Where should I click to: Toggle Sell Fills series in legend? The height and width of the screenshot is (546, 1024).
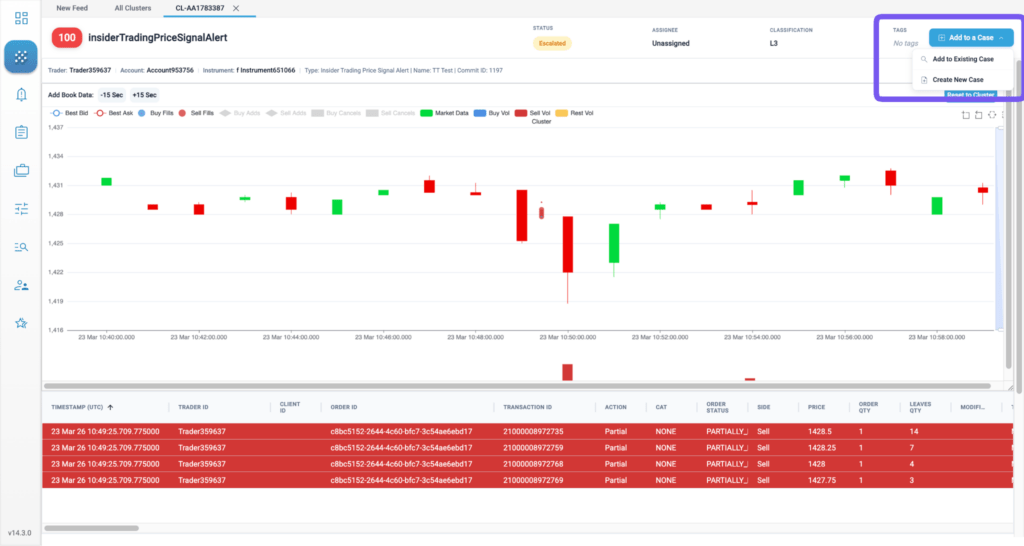[196, 113]
